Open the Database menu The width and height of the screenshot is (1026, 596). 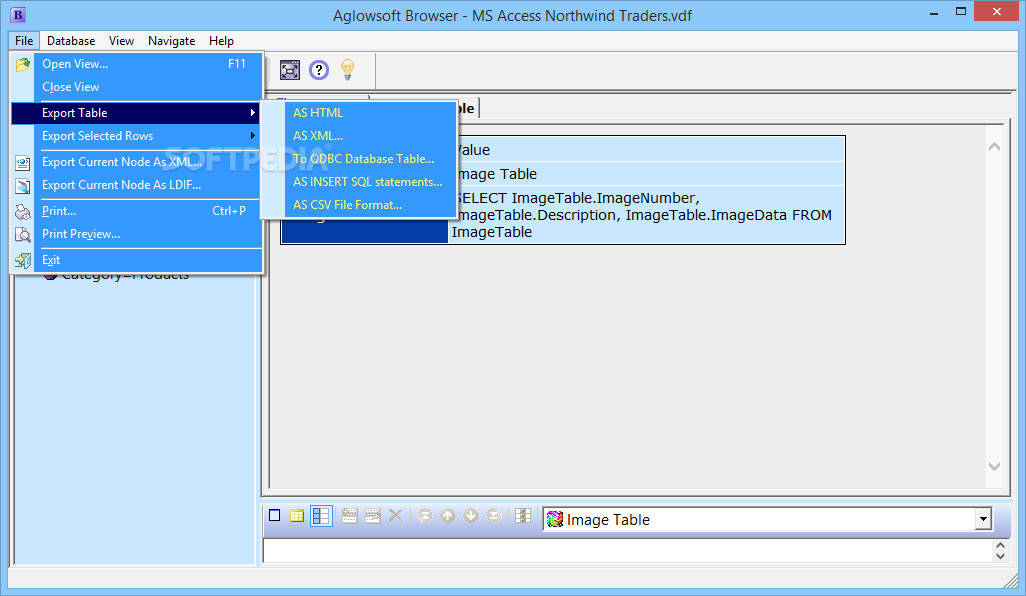click(71, 41)
